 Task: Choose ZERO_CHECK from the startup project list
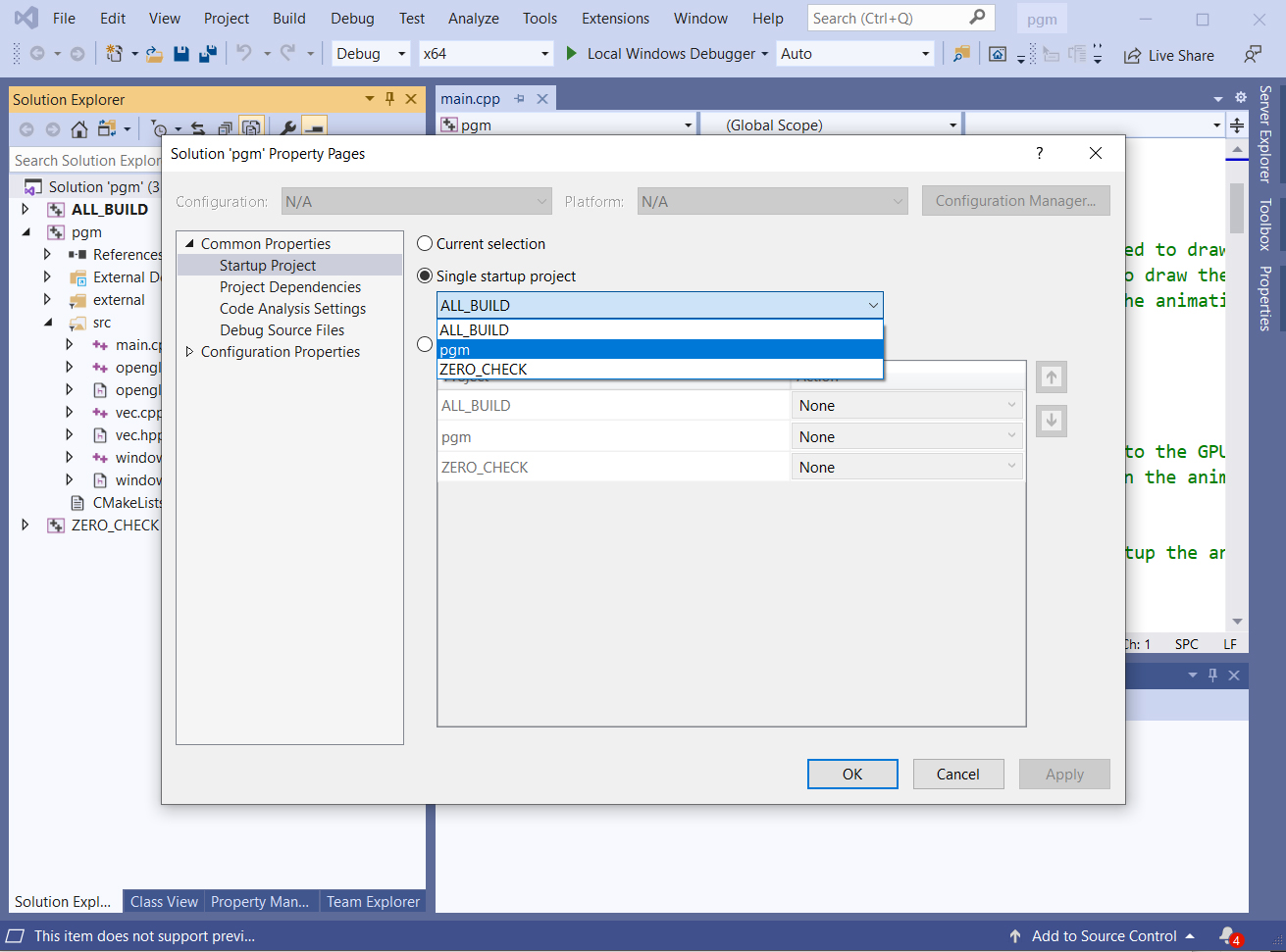click(x=660, y=370)
